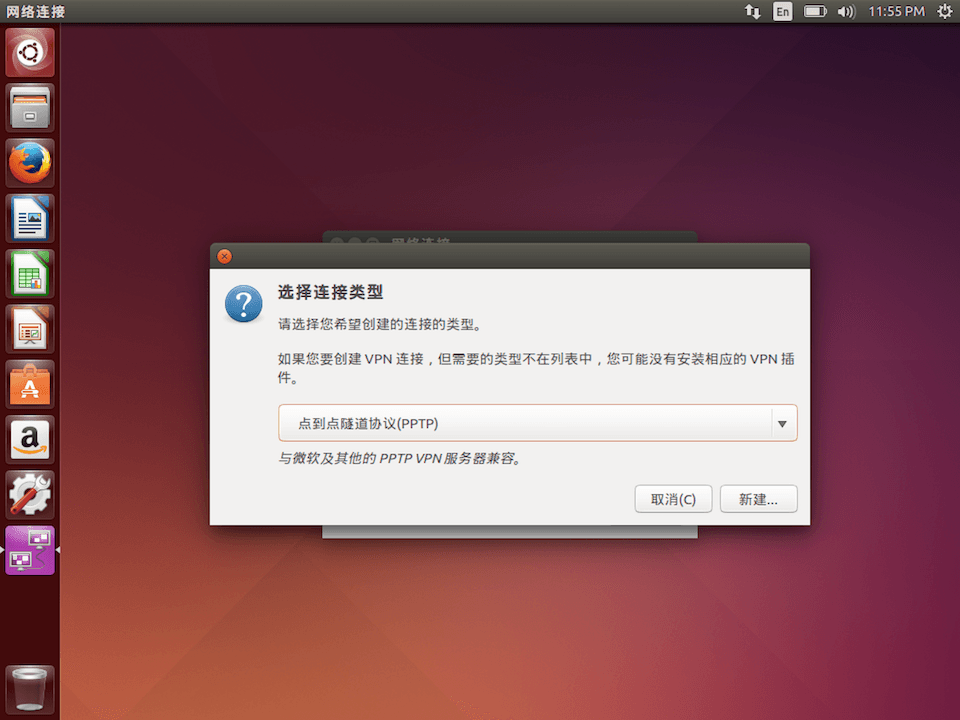Launch Firefox from the launcher
This screenshot has height=720, width=960.
tap(29, 162)
